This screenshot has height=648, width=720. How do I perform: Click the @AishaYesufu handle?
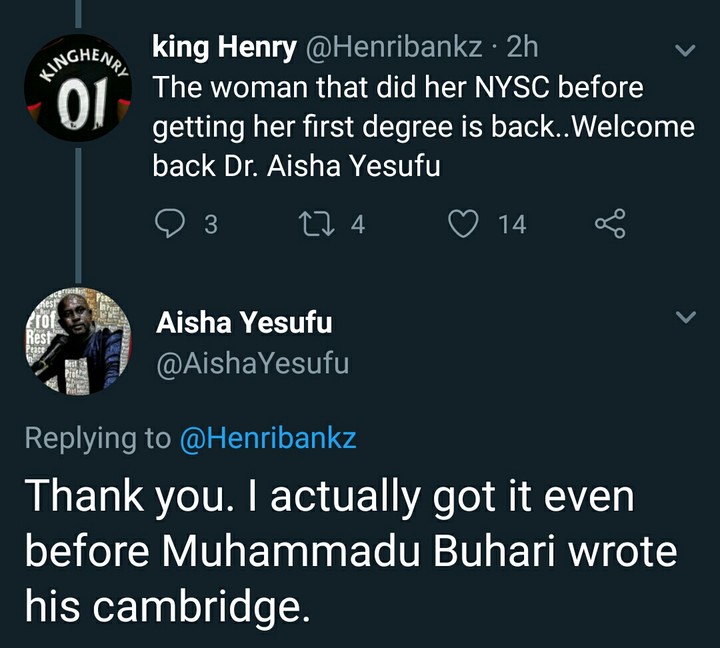click(x=252, y=364)
